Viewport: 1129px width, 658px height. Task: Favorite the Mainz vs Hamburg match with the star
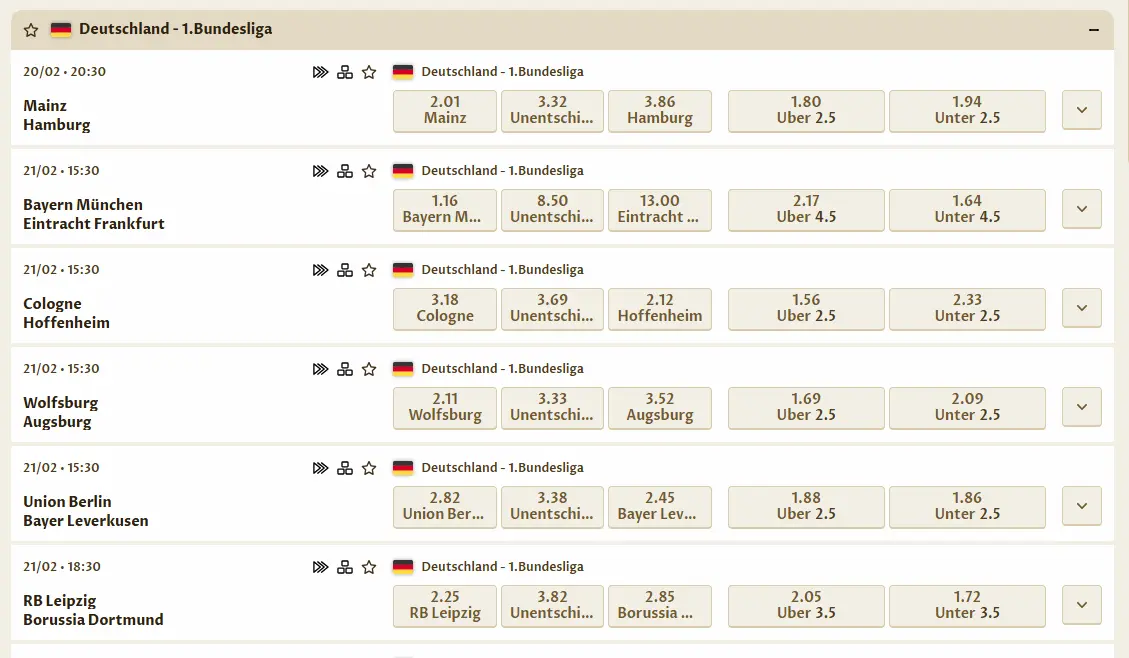(368, 71)
